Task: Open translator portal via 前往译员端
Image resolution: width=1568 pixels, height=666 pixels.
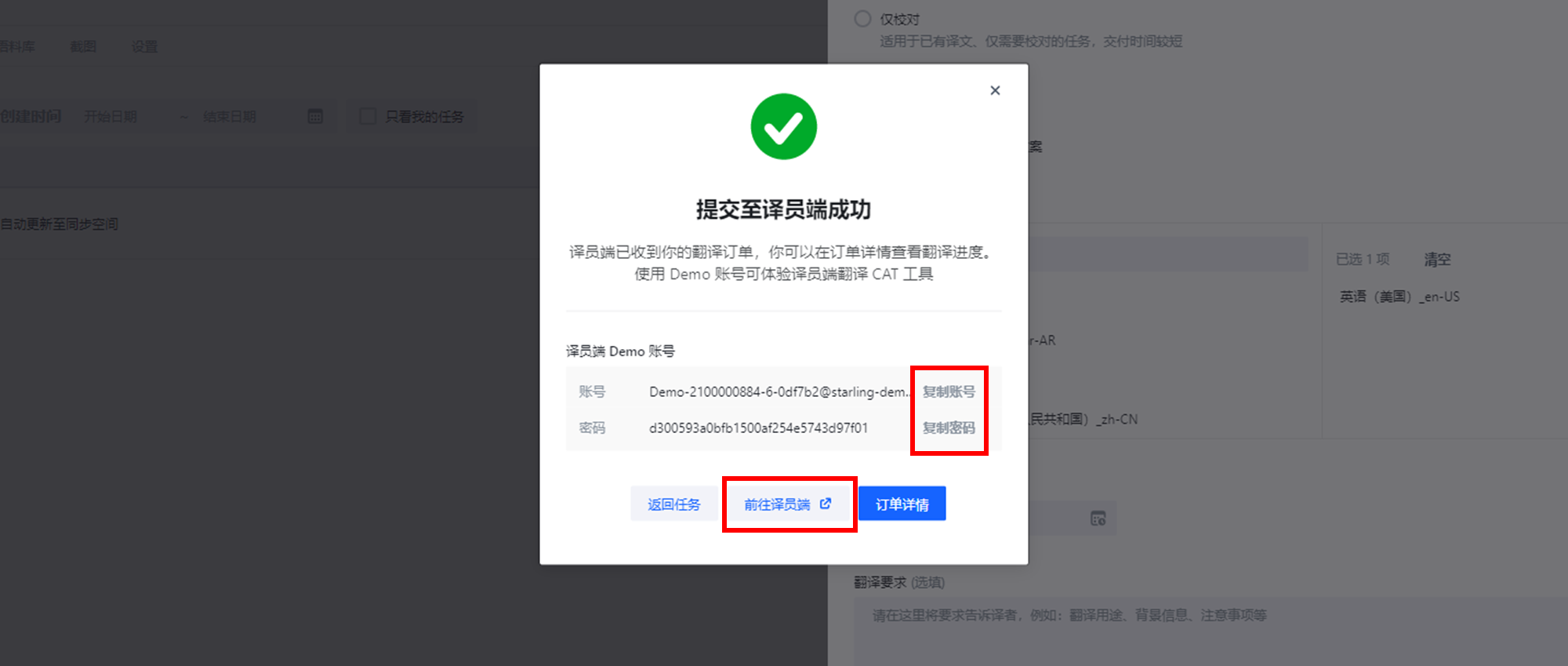Action: coord(787,504)
